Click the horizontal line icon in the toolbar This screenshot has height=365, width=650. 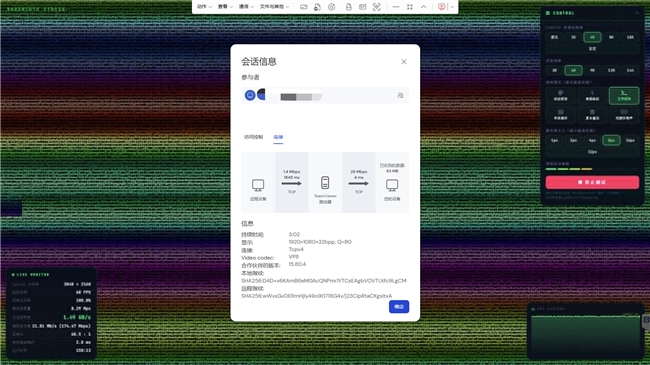(395, 7)
